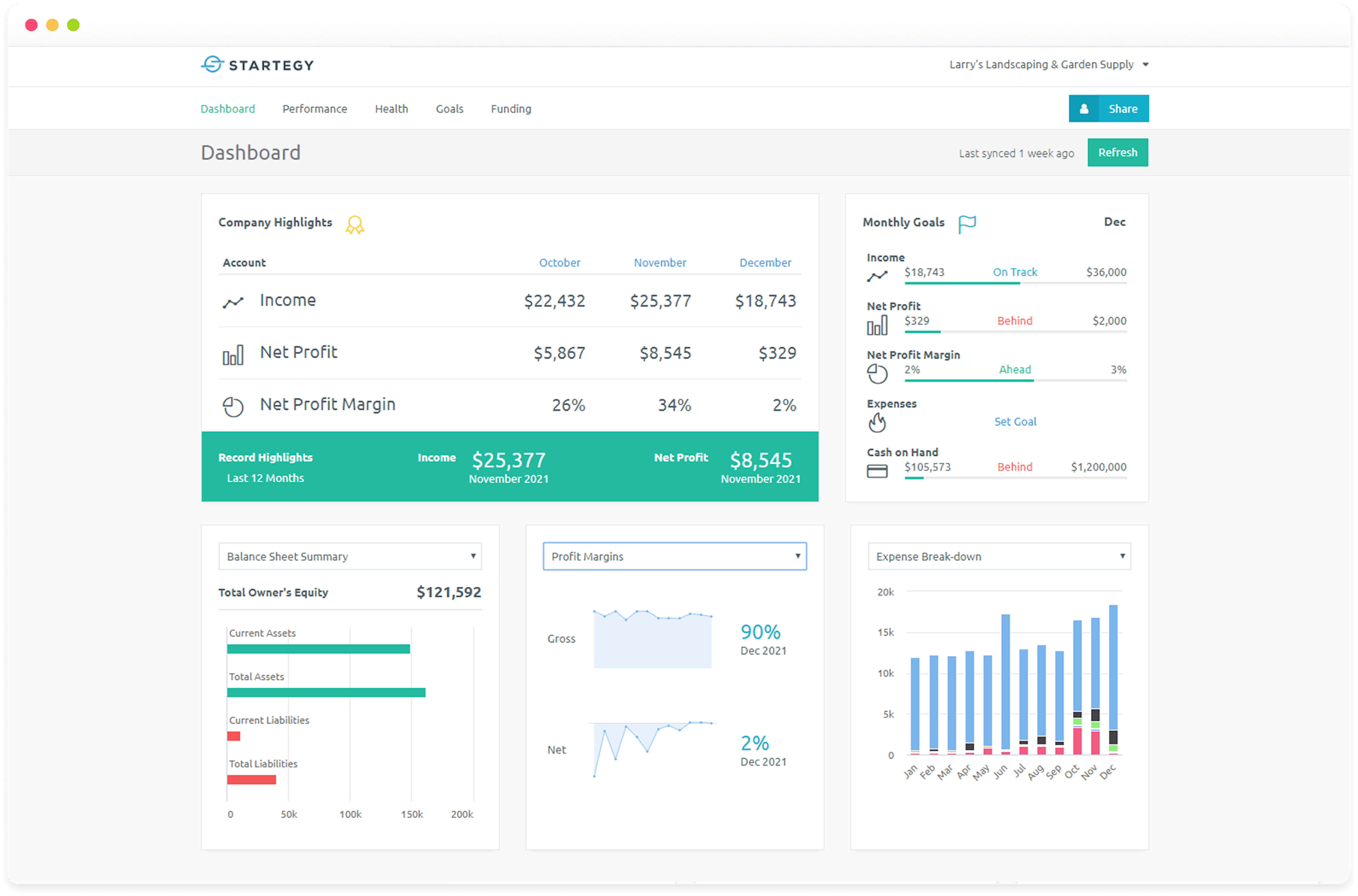Viewport: 1358px width, 896px height.
Task: Click Total Owner's Equity value $121,592
Action: [x=449, y=593]
